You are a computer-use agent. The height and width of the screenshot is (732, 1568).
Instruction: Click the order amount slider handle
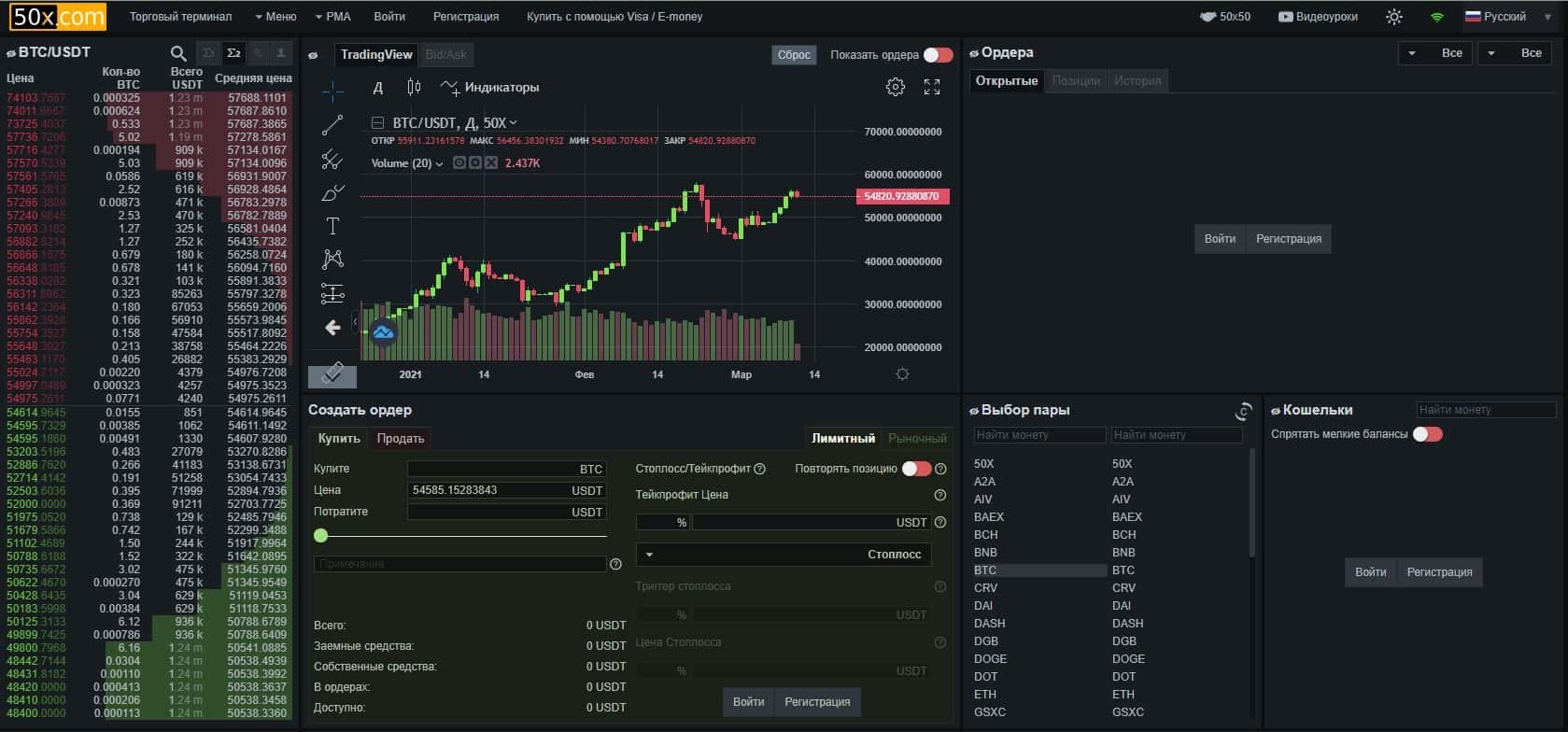(x=321, y=536)
